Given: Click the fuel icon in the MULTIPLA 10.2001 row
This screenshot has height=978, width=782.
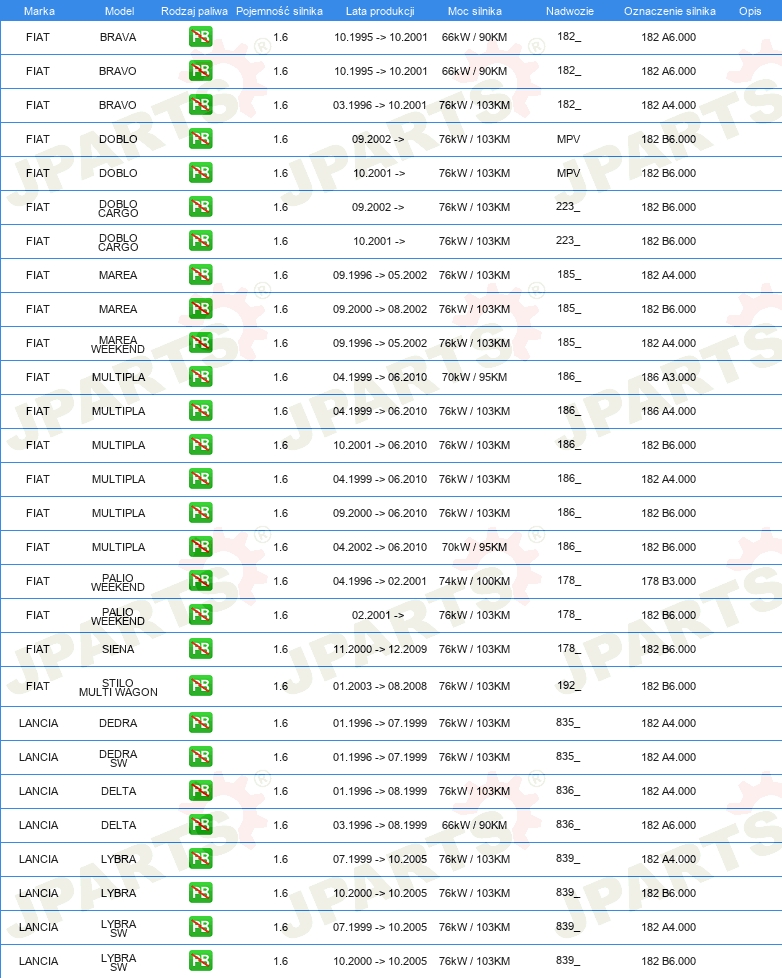Looking at the screenshot, I should (x=201, y=445).
